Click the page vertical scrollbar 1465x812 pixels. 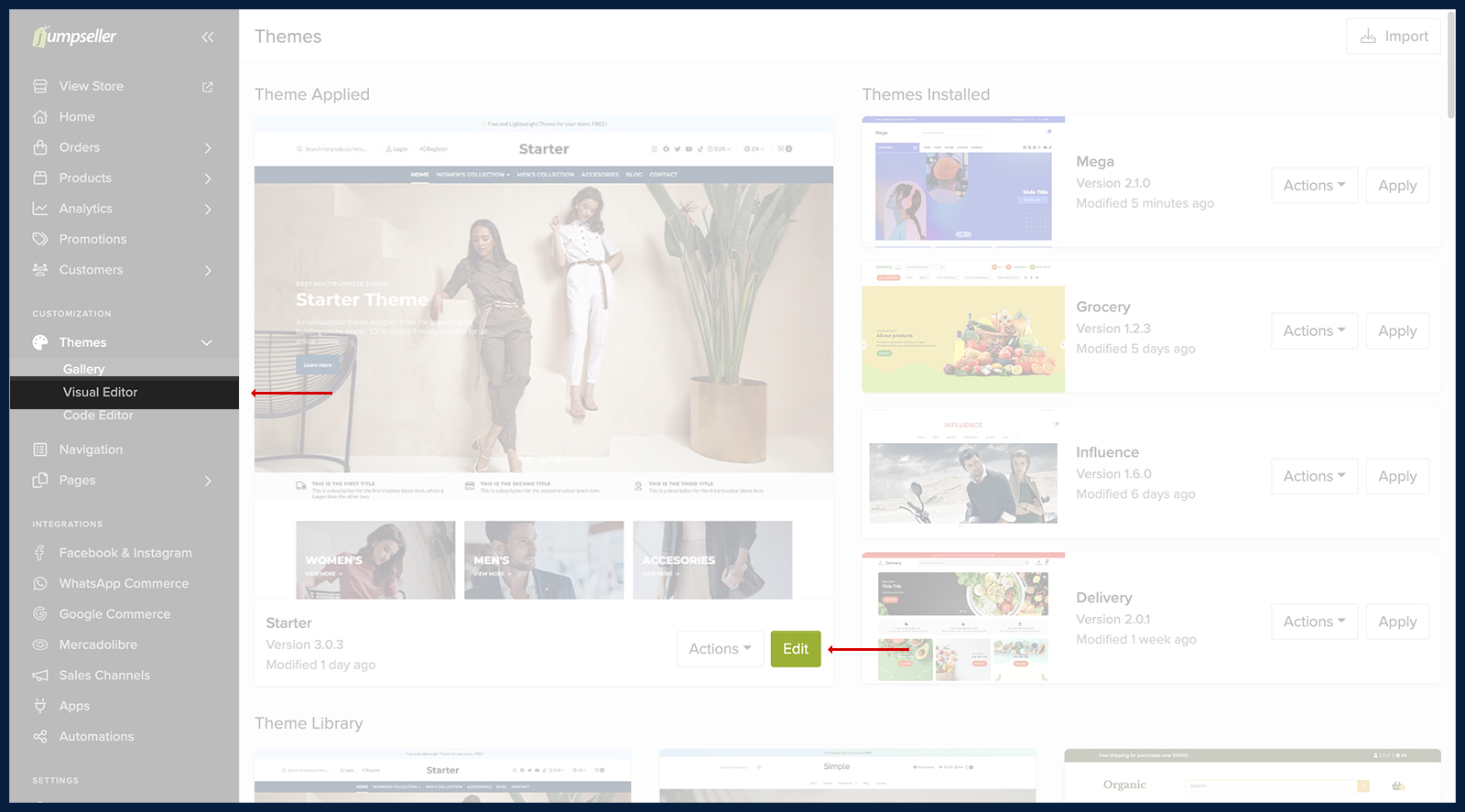[x=1450, y=64]
